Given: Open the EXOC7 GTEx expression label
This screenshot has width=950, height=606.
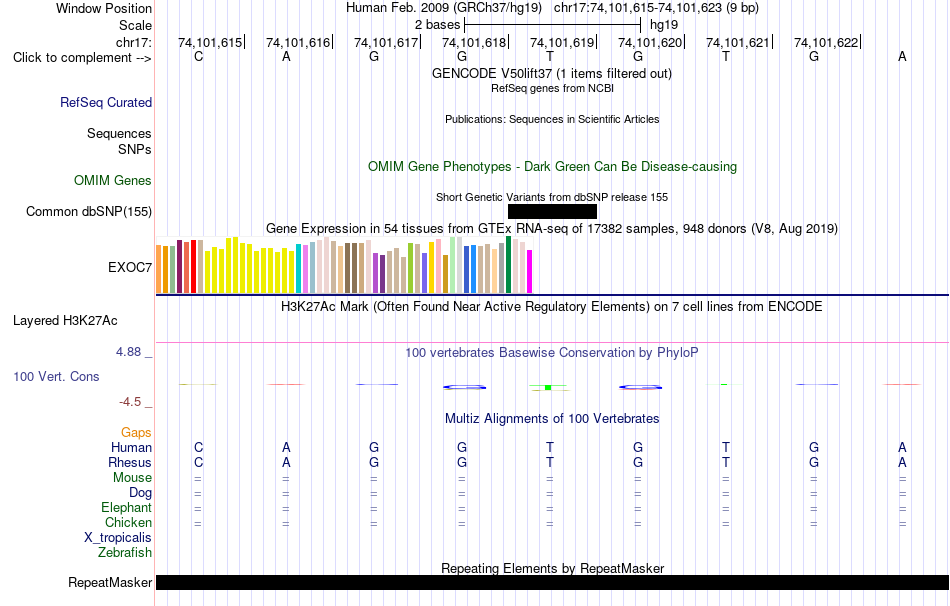Looking at the screenshot, I should point(130,267).
